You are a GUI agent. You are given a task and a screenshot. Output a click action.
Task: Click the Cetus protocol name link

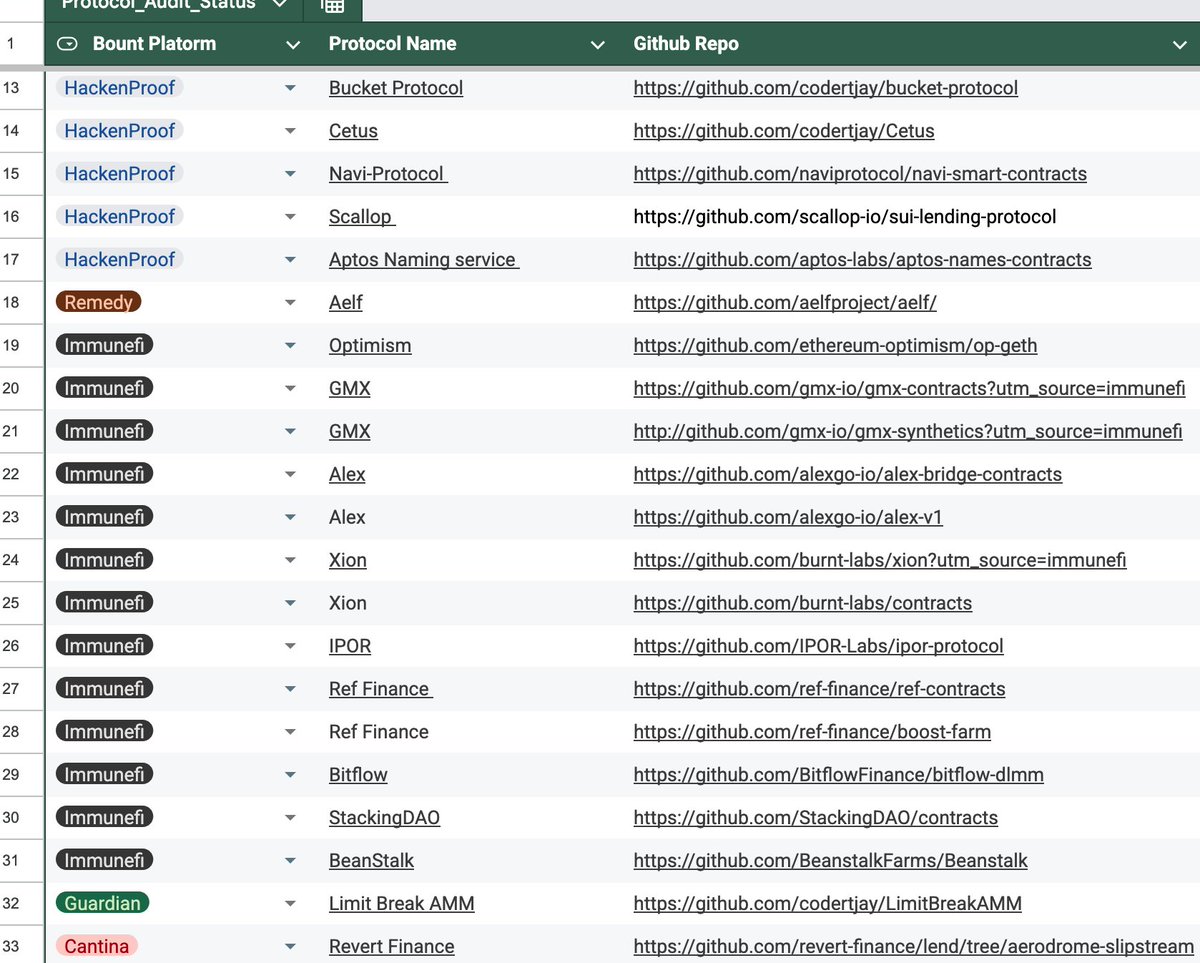click(353, 131)
